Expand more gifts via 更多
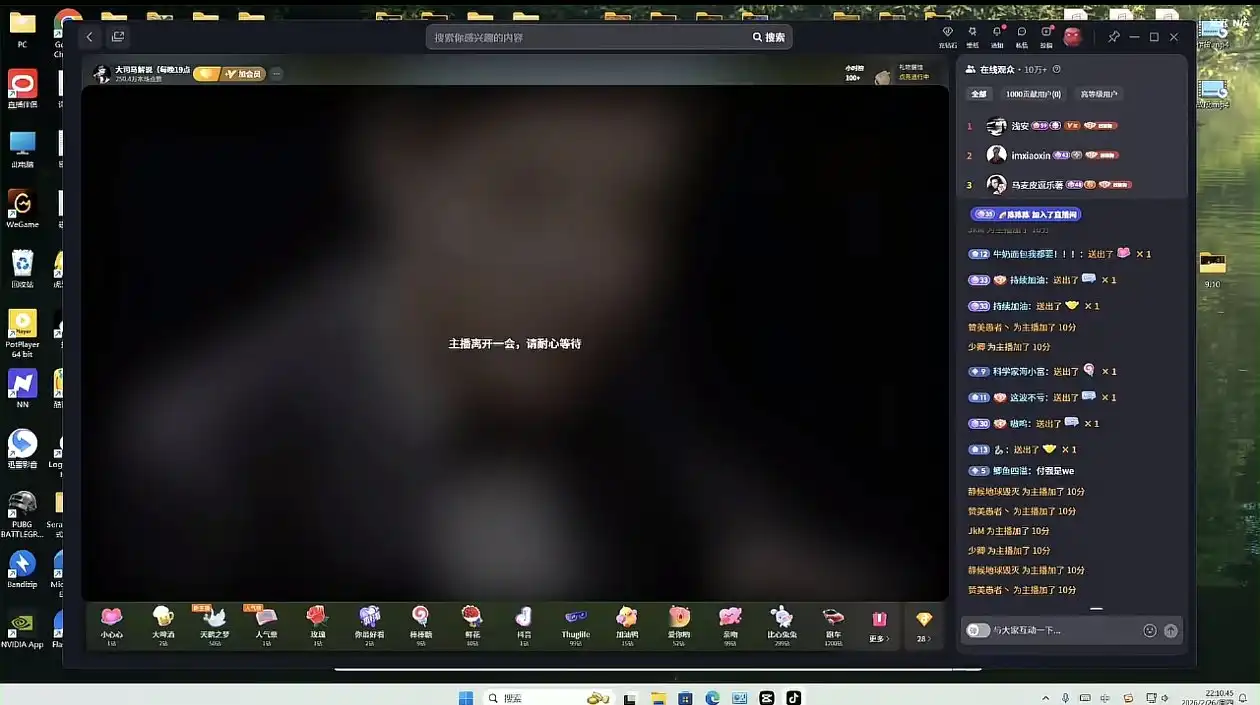Screen dimensions: 1260x705 [878, 625]
